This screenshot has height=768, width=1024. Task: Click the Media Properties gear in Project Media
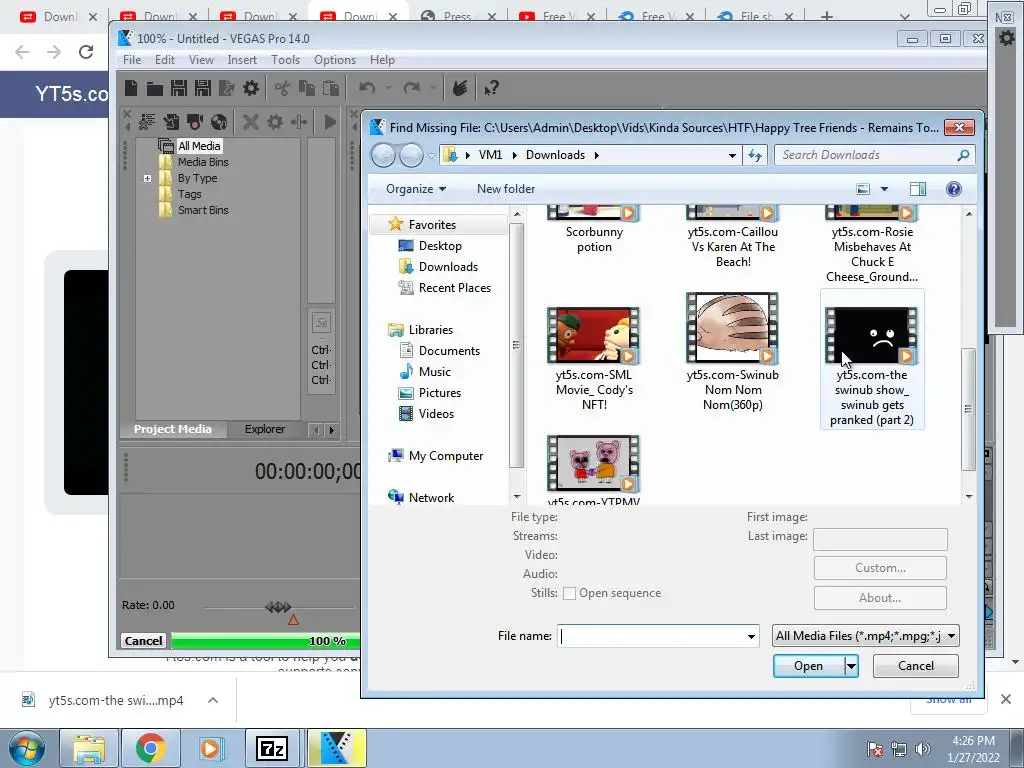(275, 121)
